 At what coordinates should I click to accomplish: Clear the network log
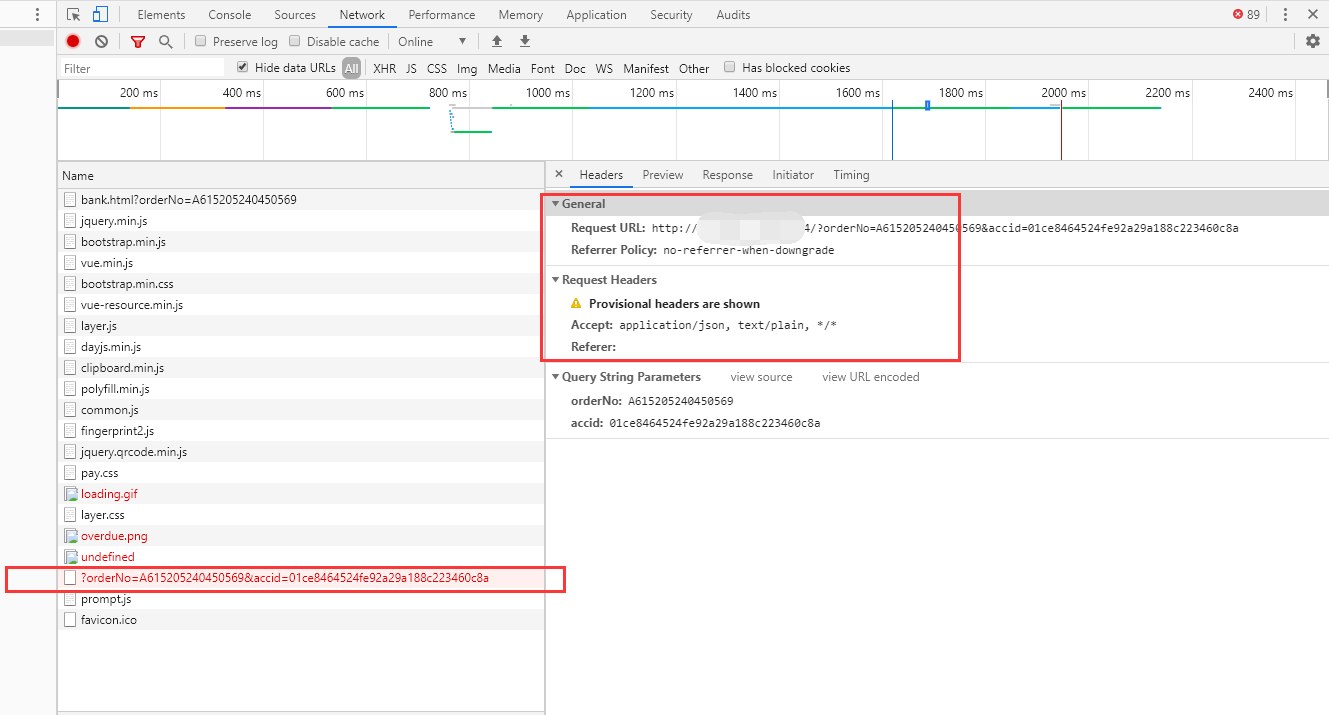101,41
